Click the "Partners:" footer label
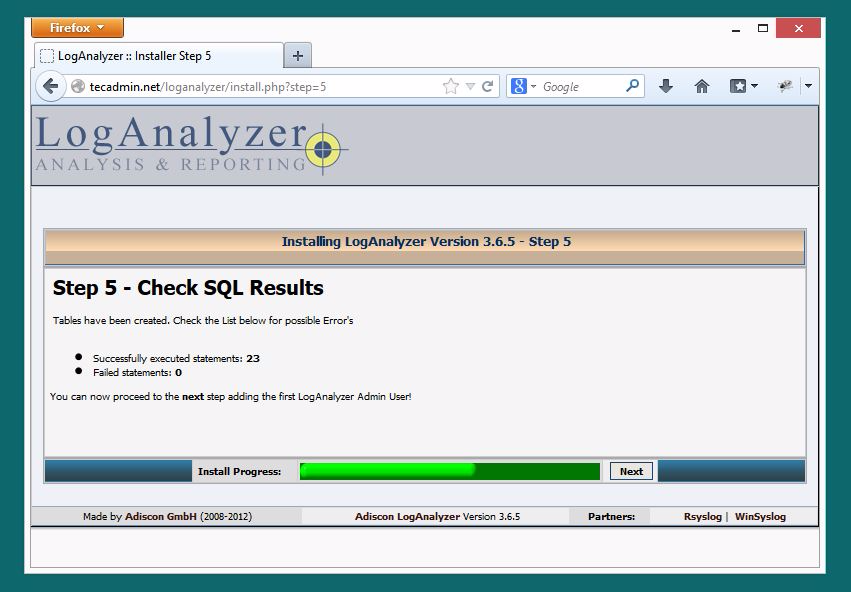The width and height of the screenshot is (851, 592). tap(611, 517)
